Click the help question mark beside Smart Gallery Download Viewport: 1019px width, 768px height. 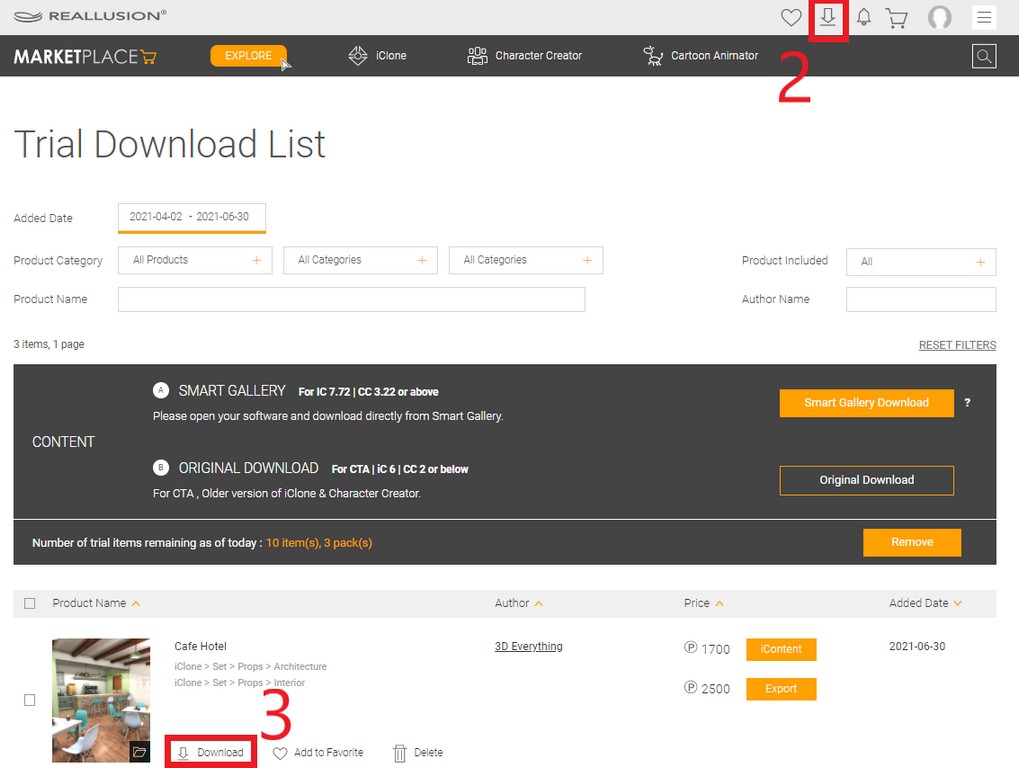pyautogui.click(x=967, y=403)
